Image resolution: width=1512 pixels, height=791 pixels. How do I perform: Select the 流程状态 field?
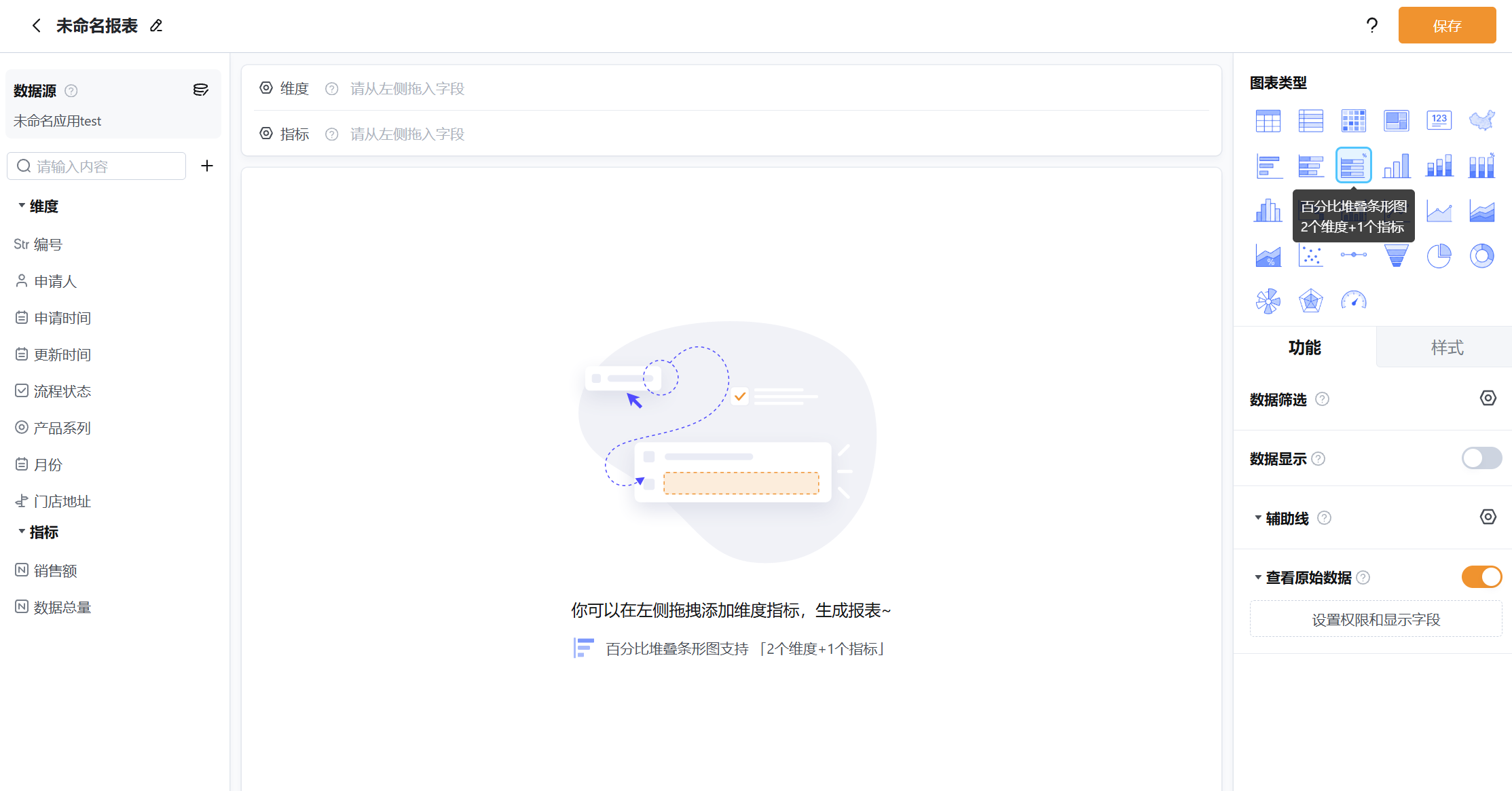(53, 391)
